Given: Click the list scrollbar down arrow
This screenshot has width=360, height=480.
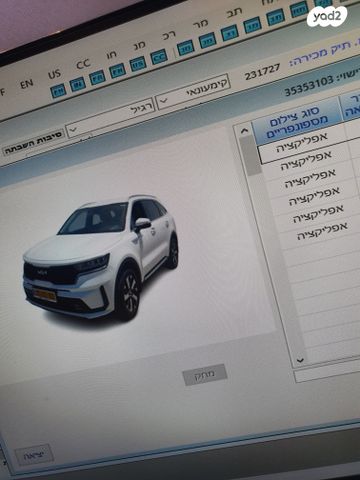Looking at the screenshot, I should tap(300, 360).
